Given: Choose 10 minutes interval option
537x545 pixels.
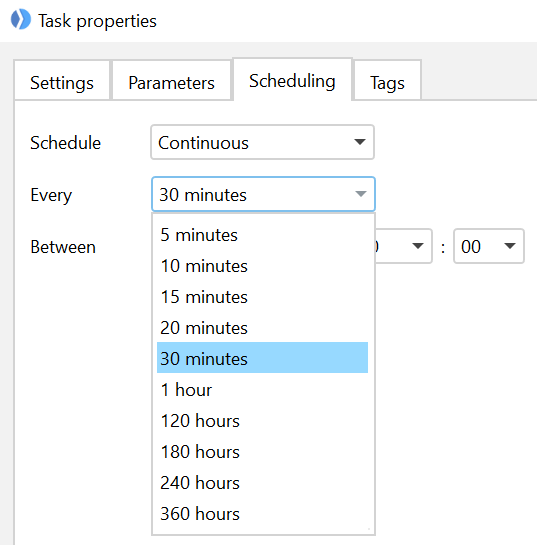Looking at the screenshot, I should point(262,266).
